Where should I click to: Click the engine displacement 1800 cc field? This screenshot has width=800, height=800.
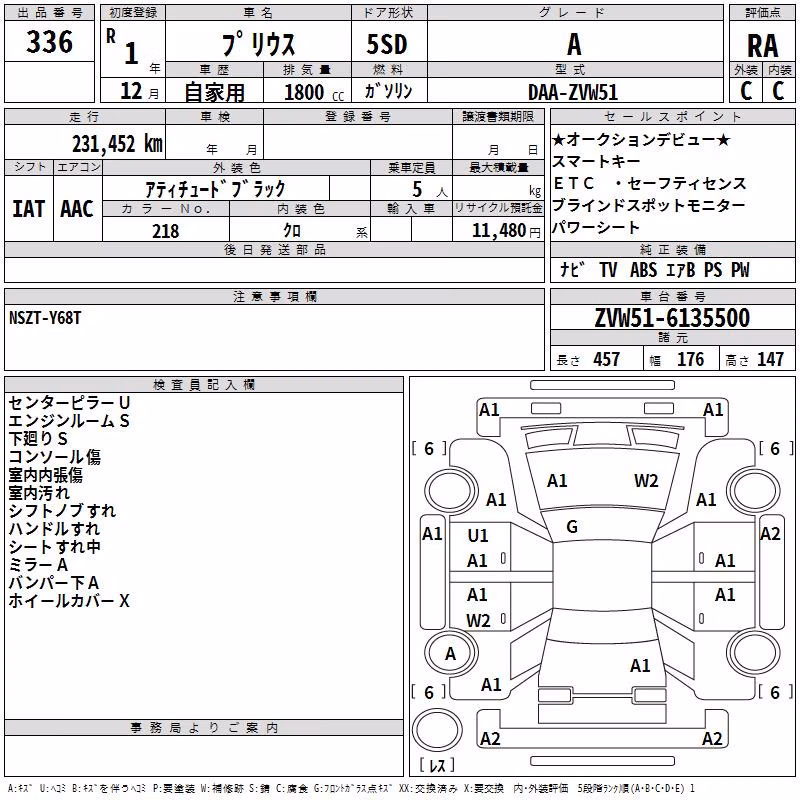tap(307, 92)
